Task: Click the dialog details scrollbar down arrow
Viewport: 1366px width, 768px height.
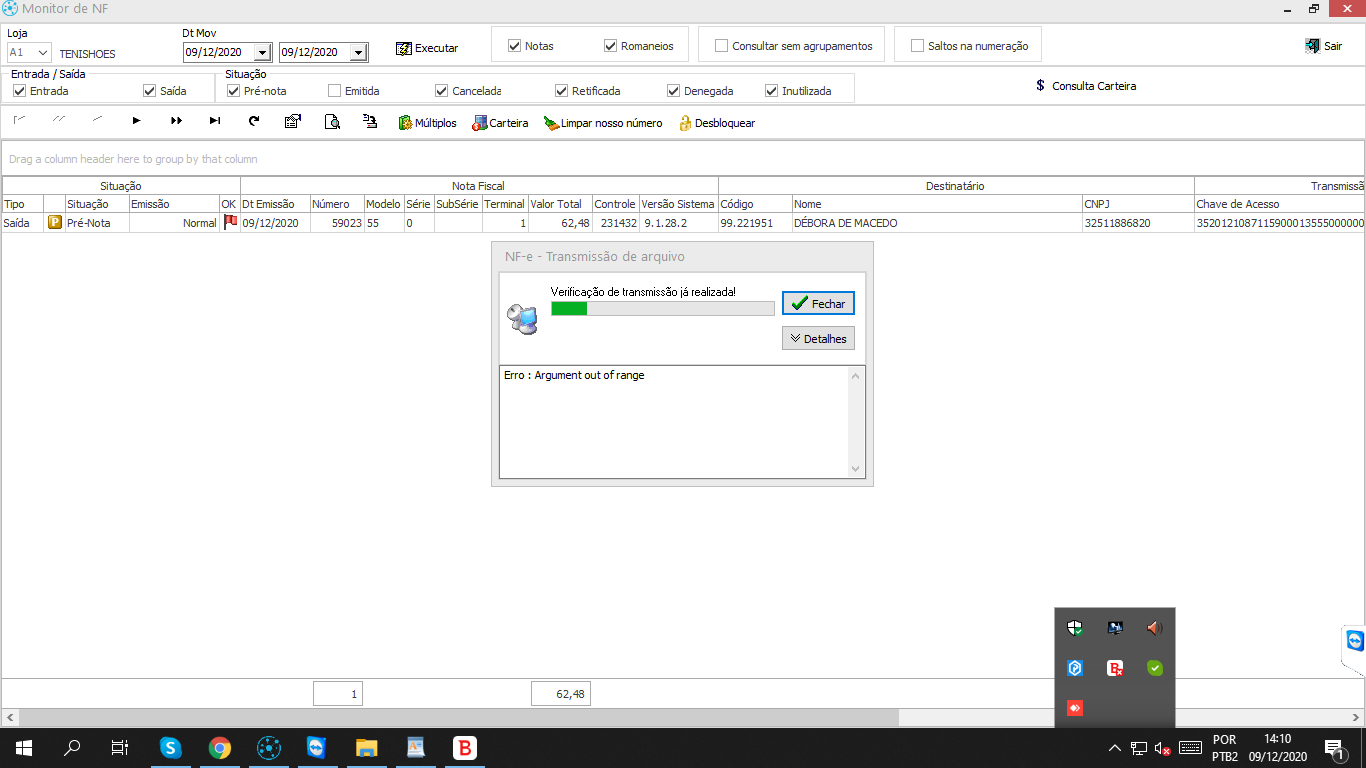Action: [855, 468]
